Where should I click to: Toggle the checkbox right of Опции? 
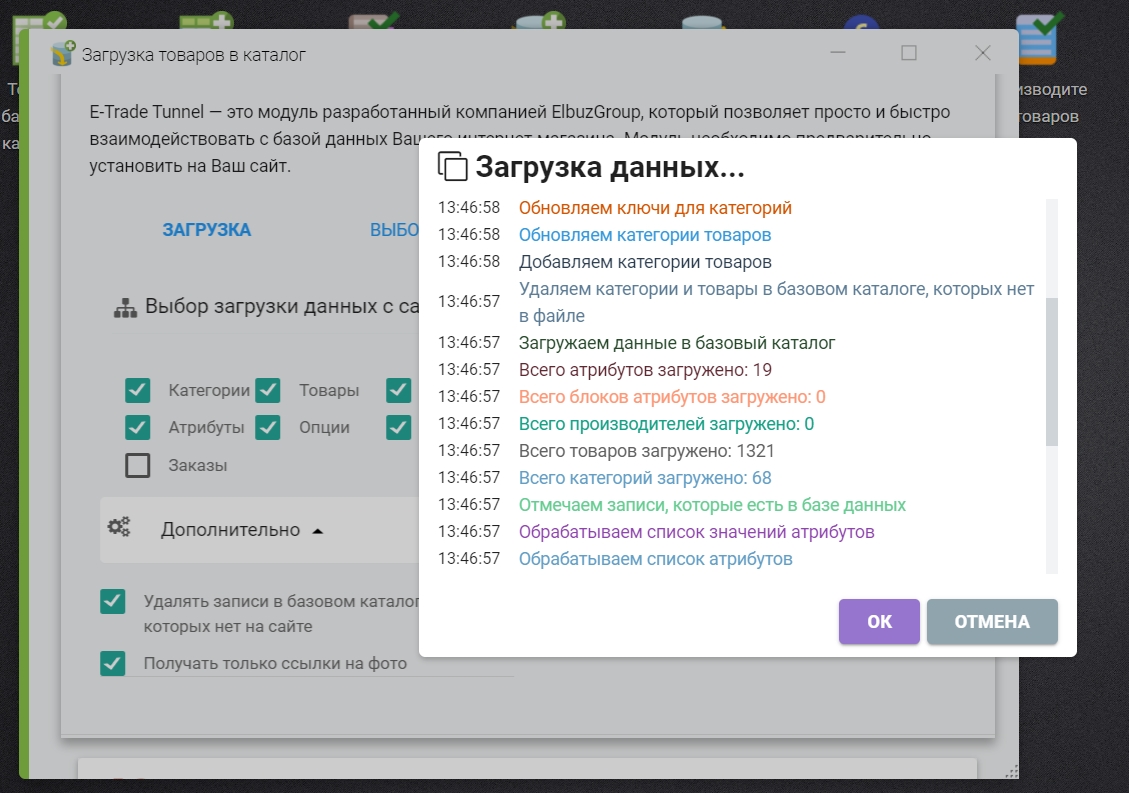(x=398, y=428)
